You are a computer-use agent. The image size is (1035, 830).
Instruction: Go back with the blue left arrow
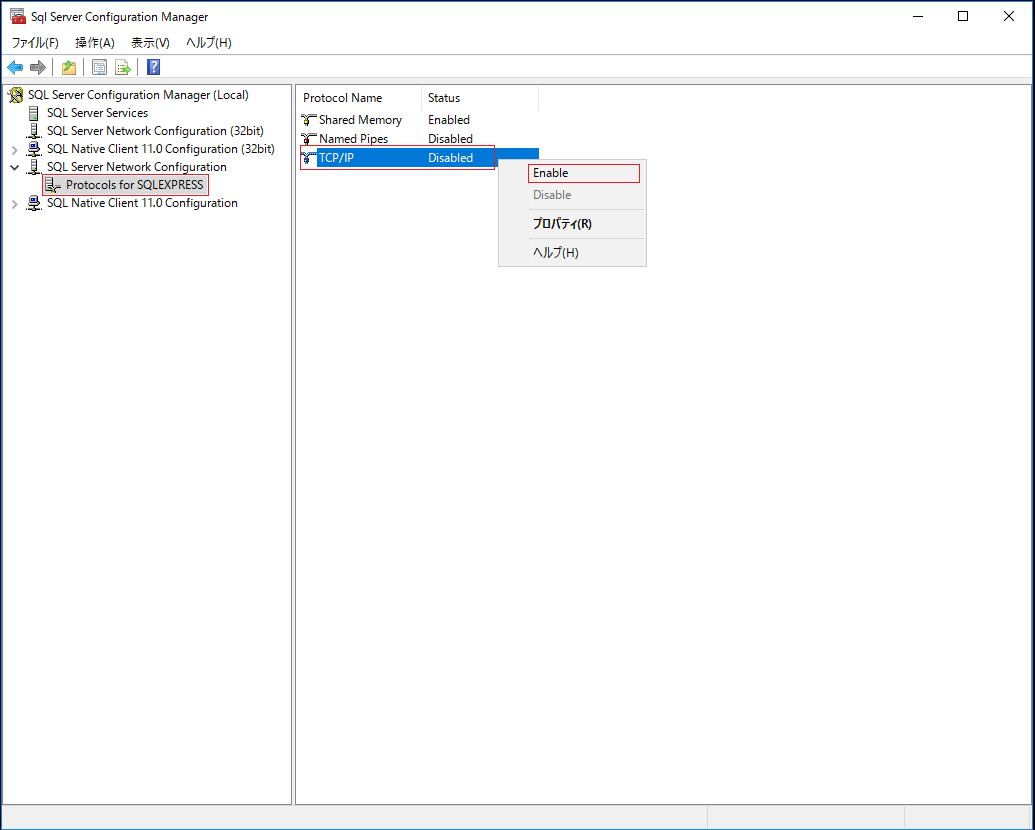[x=15, y=67]
